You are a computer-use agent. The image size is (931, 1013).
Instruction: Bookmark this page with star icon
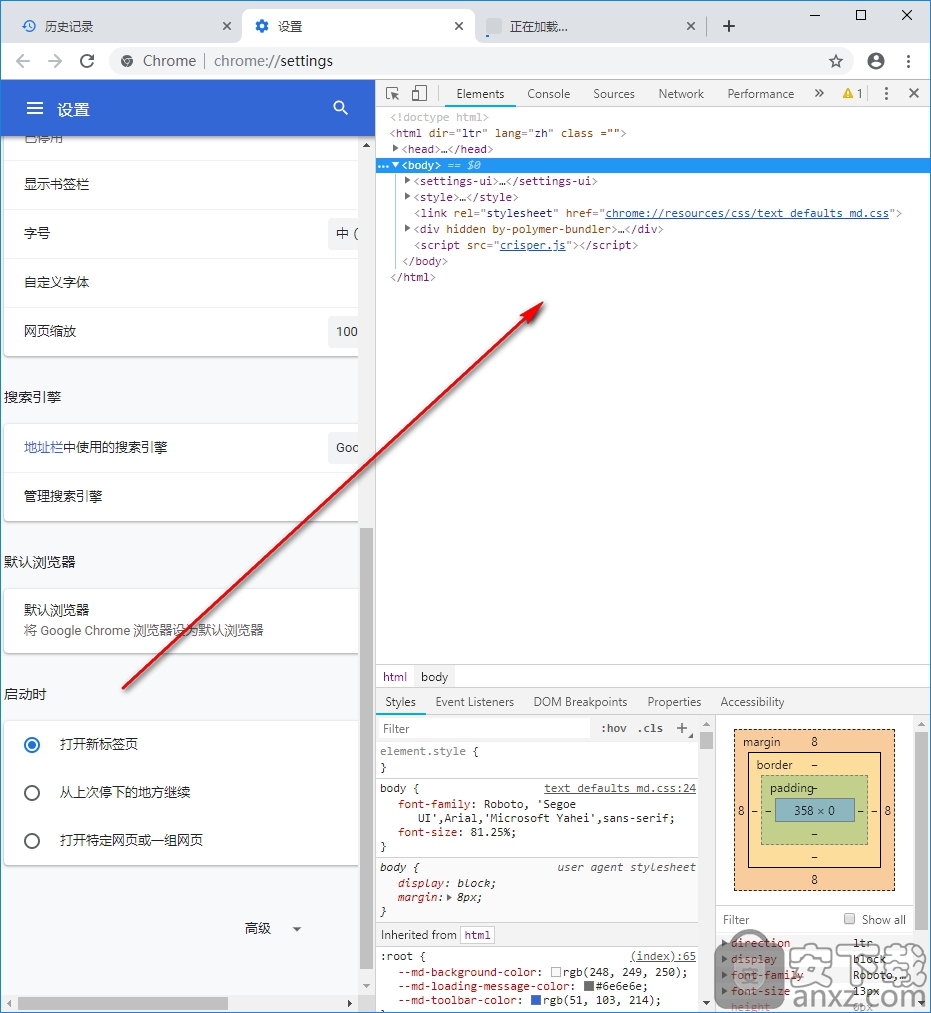click(836, 61)
